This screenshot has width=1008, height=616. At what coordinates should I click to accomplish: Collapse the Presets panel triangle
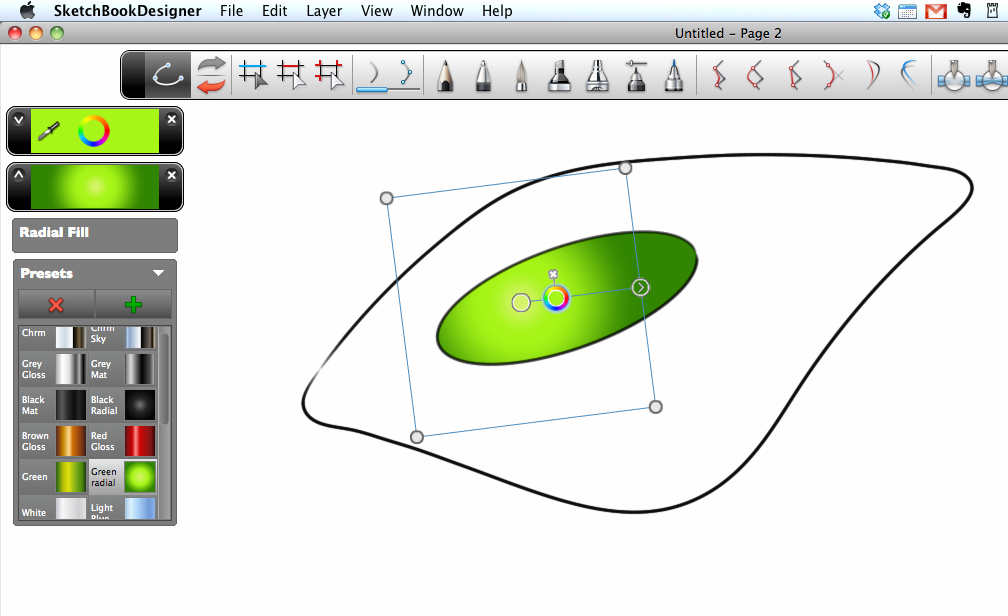click(158, 273)
